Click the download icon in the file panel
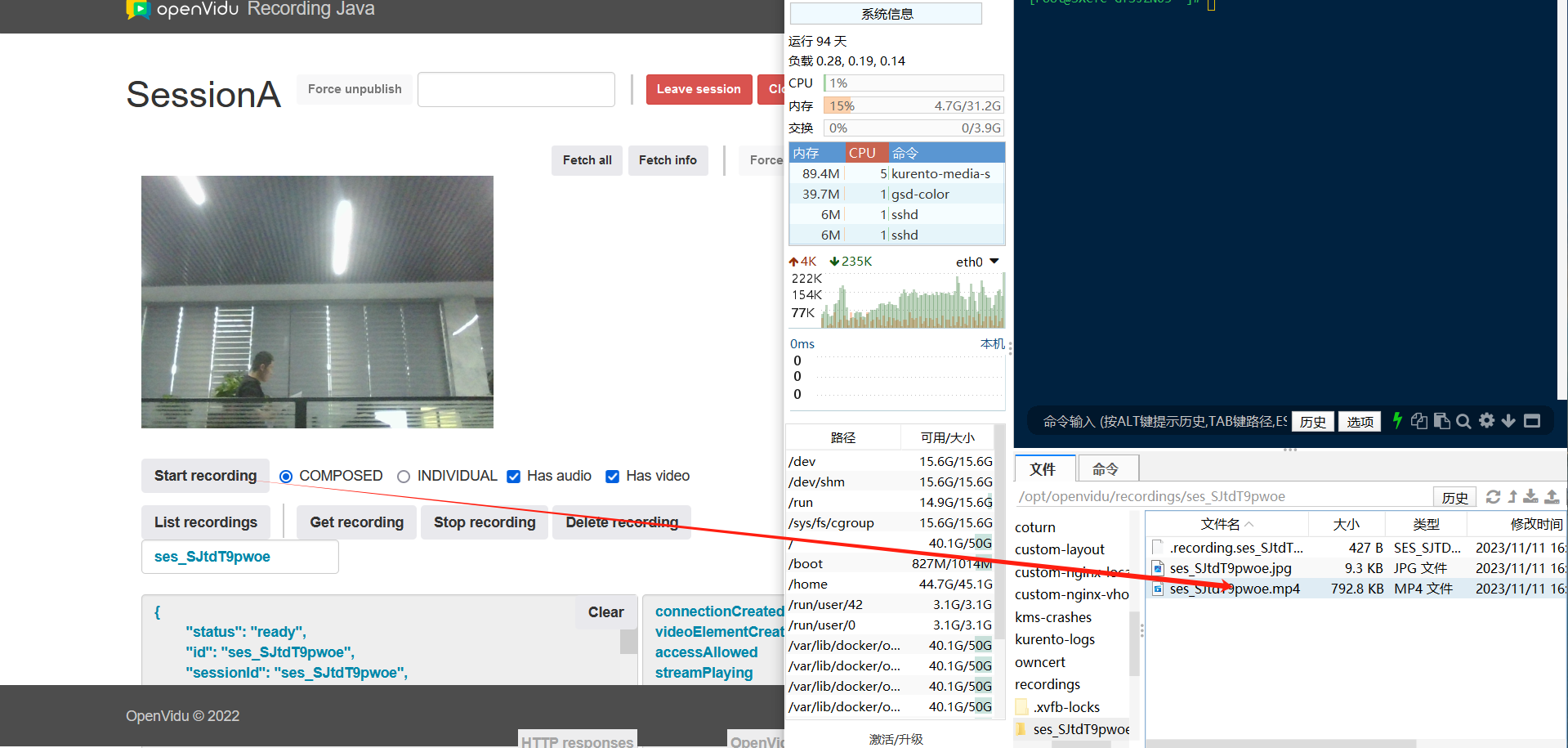Image resolution: width=1568 pixels, height=748 pixels. click(1530, 496)
